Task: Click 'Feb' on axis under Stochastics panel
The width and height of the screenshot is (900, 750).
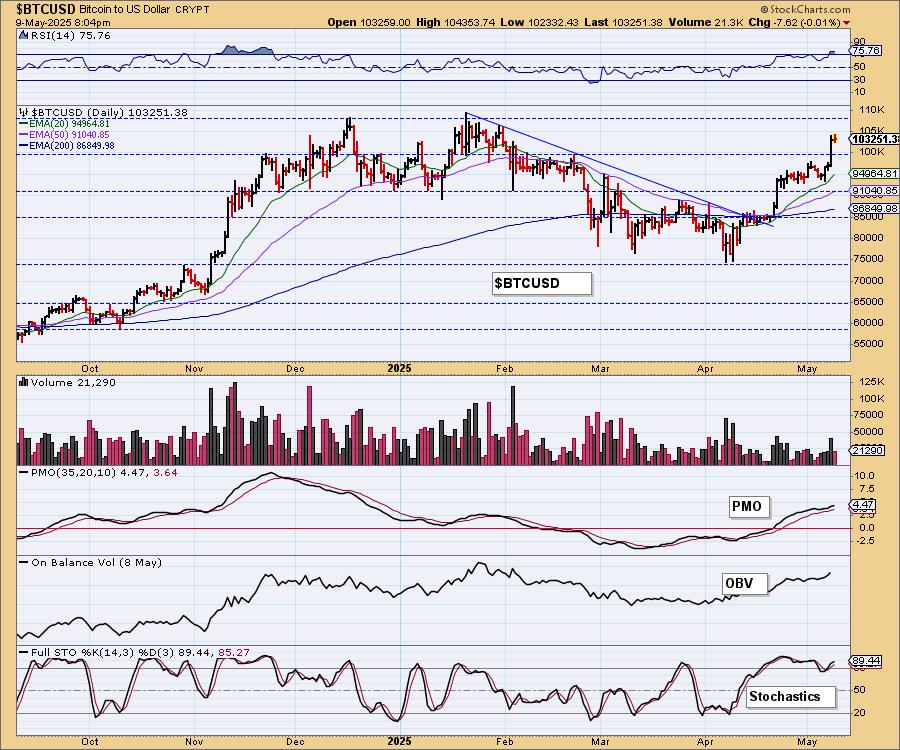Action: click(x=505, y=741)
